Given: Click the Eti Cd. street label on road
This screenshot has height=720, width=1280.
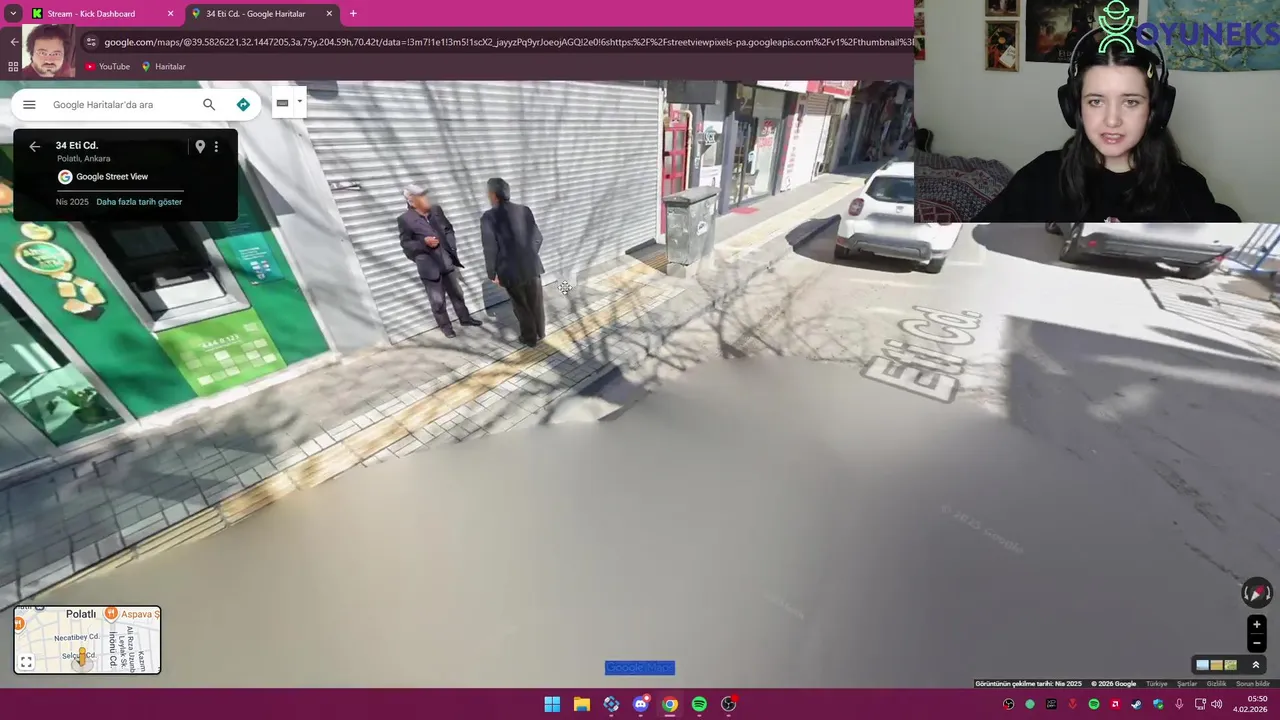Looking at the screenshot, I should (922, 353).
